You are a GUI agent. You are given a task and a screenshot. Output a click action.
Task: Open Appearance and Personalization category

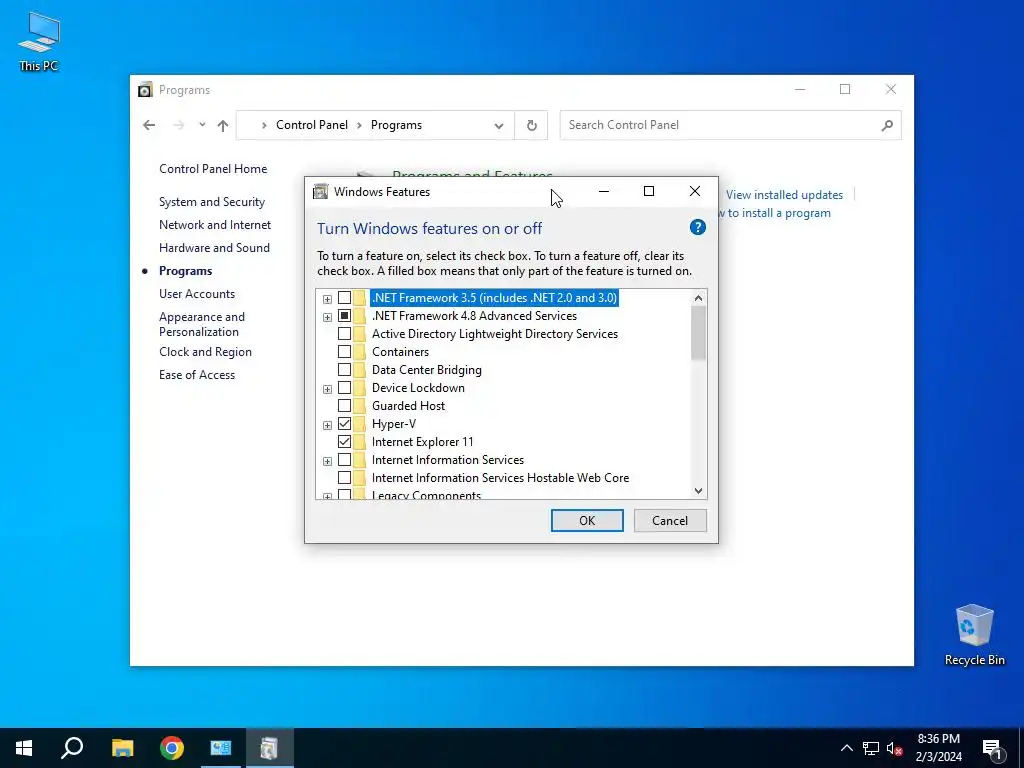202,324
